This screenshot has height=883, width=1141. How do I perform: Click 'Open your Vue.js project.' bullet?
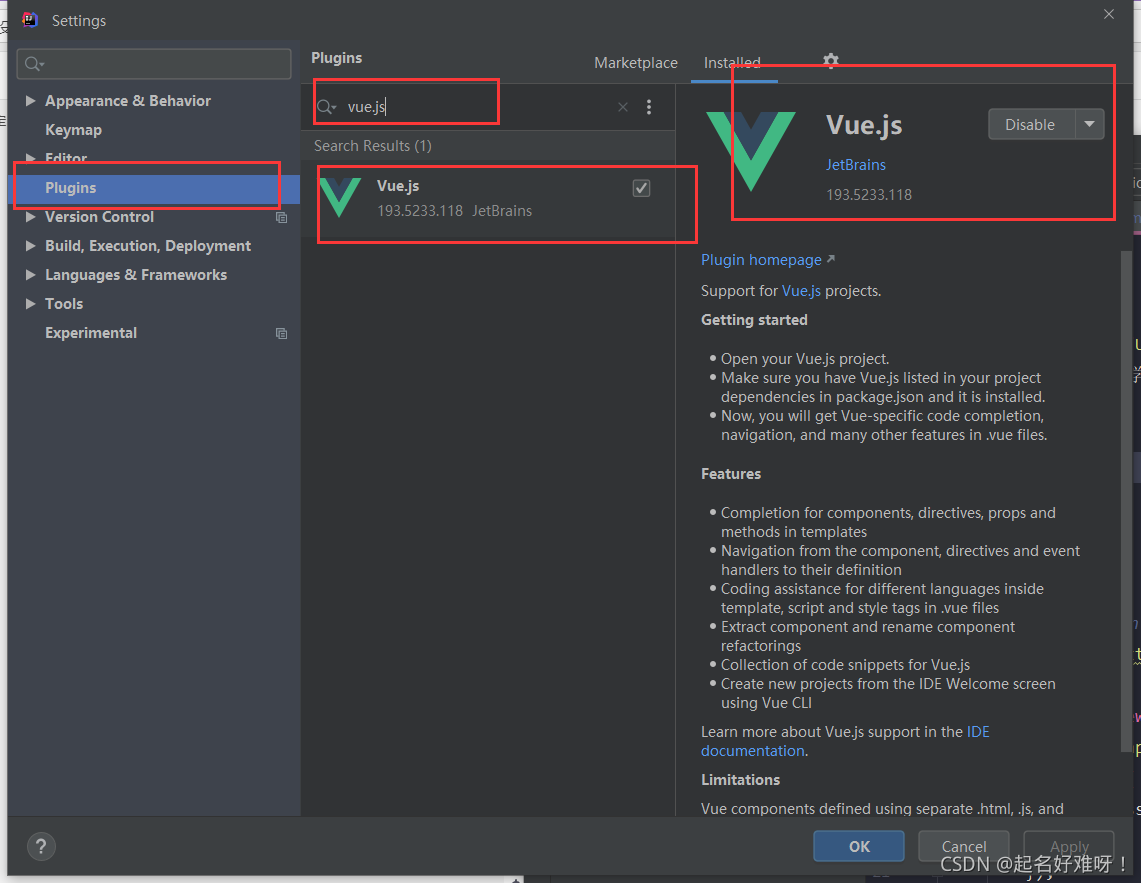805,359
